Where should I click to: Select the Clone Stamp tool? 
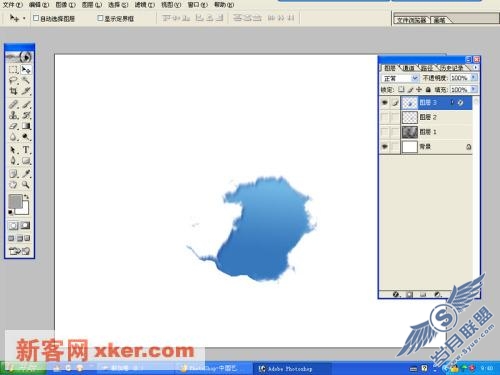[13, 115]
